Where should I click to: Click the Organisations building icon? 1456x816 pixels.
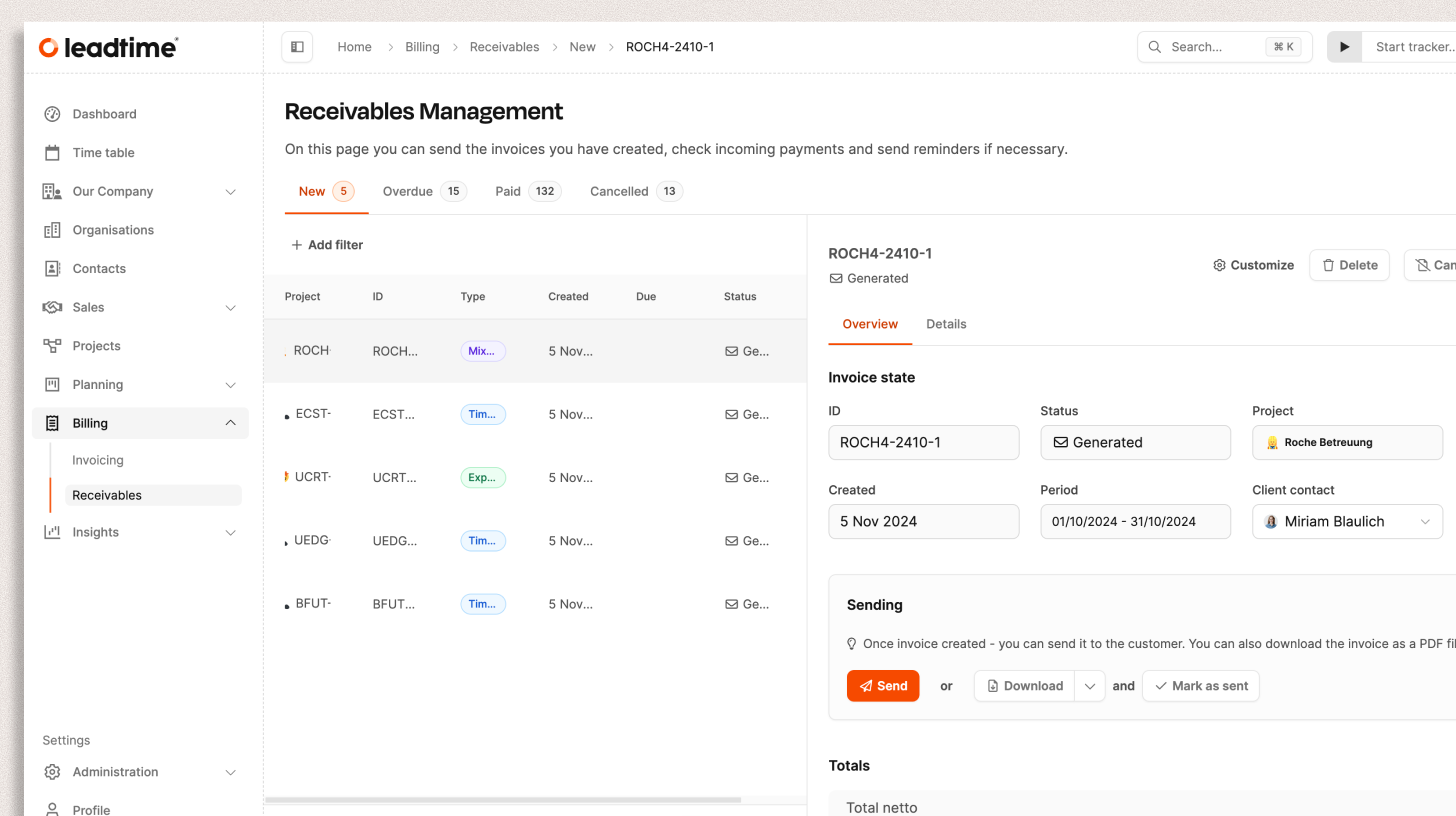pyautogui.click(x=52, y=230)
